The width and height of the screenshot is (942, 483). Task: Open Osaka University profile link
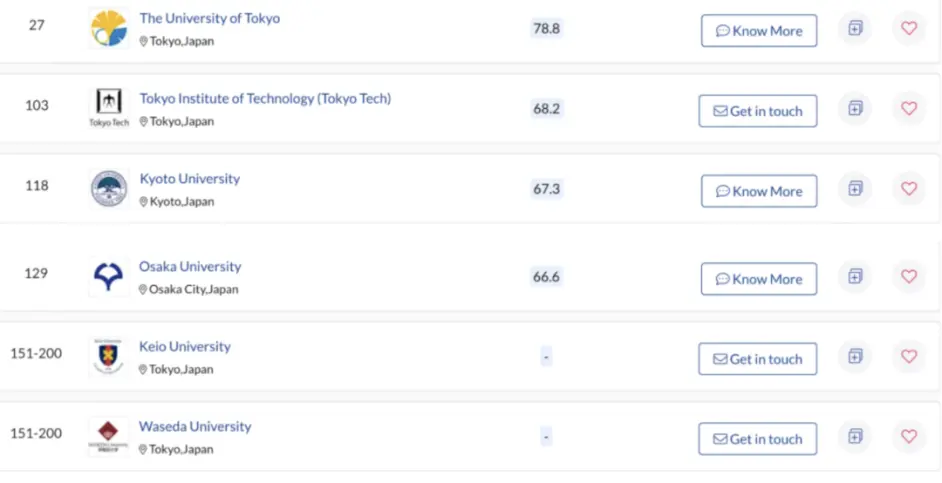[x=190, y=267]
